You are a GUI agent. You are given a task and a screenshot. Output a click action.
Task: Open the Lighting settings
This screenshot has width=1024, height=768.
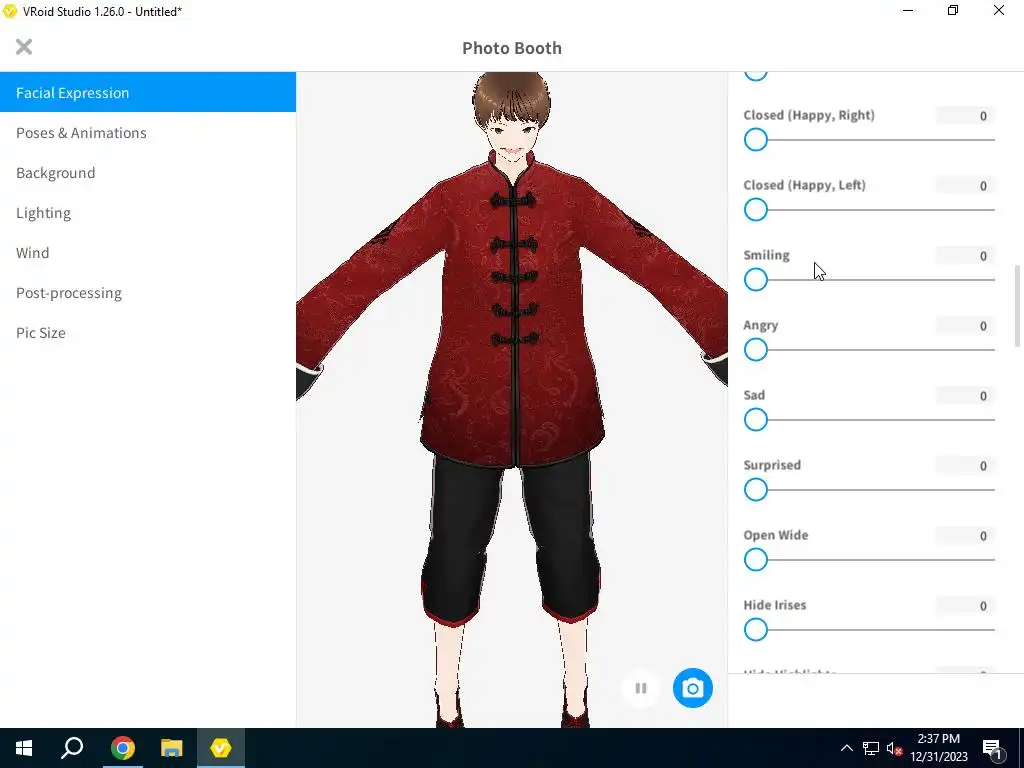pos(148,212)
